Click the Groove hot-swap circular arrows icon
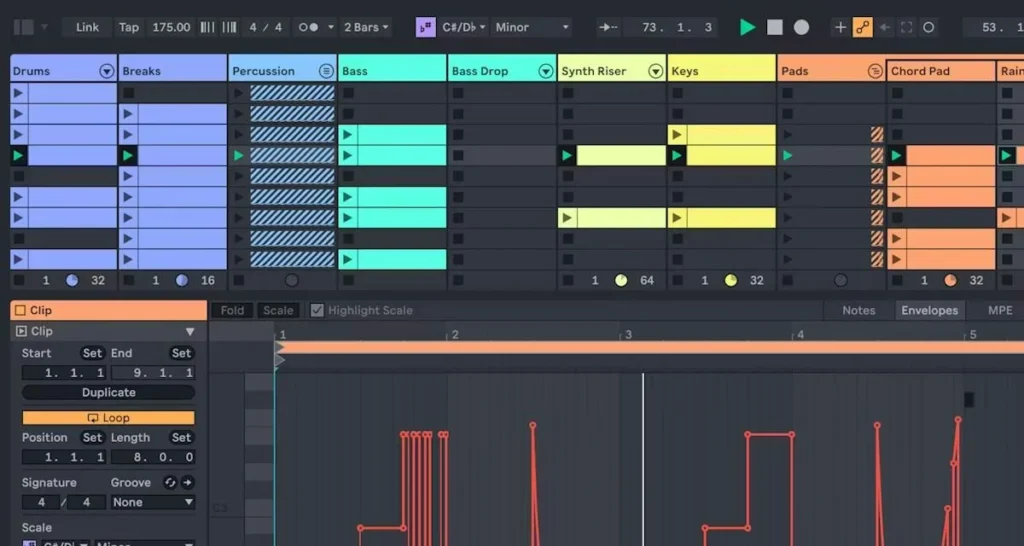Viewport: 1024px width, 546px height. (x=170, y=483)
